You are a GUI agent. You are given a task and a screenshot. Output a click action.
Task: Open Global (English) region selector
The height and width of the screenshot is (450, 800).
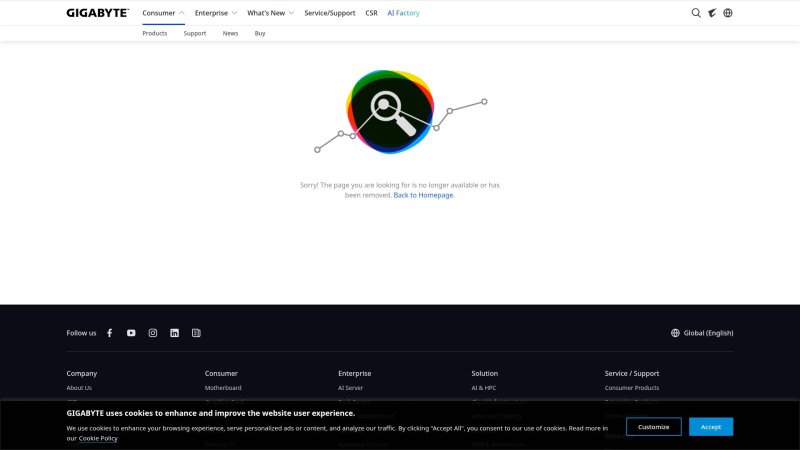coord(702,333)
